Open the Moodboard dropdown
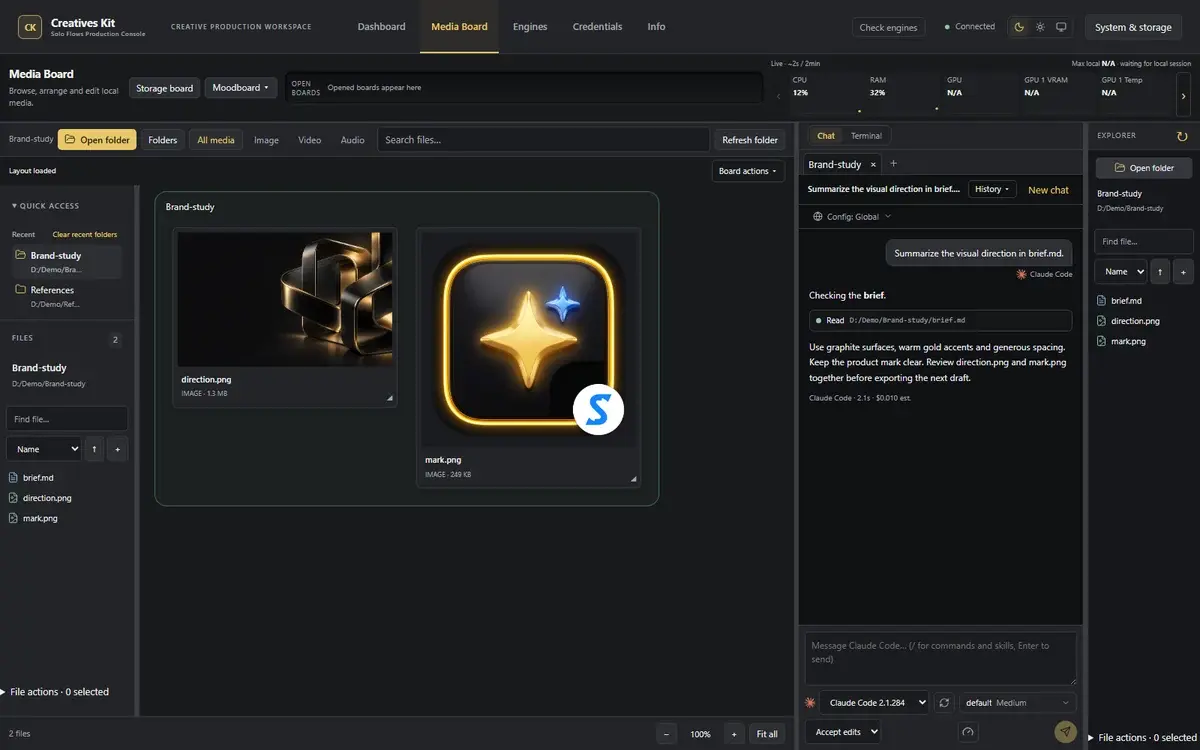This screenshot has width=1200, height=750. pos(241,88)
